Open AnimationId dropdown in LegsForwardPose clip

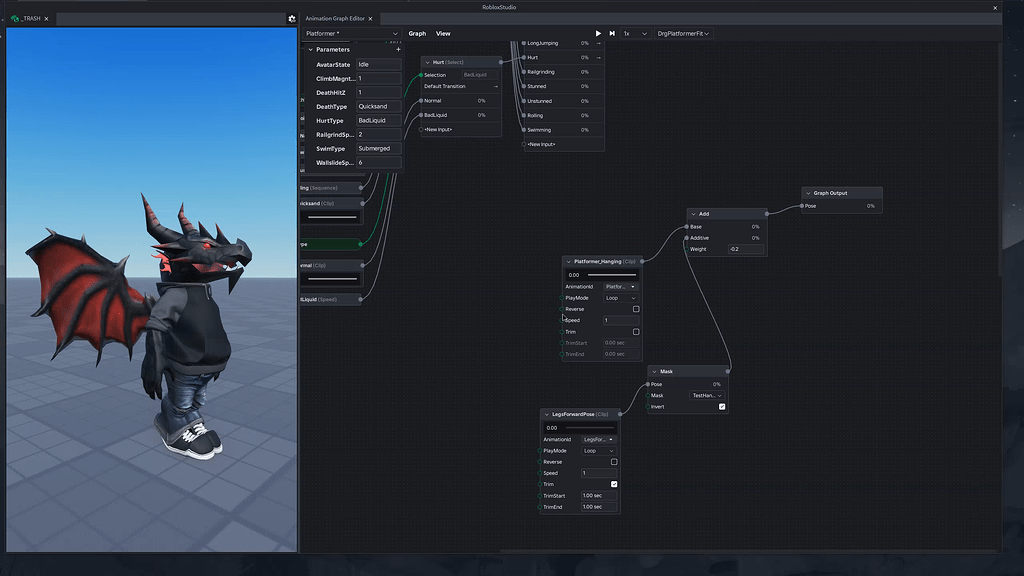pos(598,440)
